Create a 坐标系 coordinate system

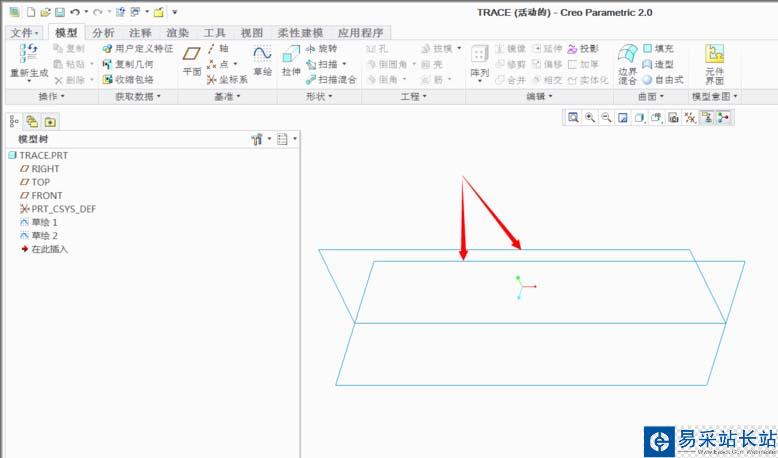coord(227,79)
